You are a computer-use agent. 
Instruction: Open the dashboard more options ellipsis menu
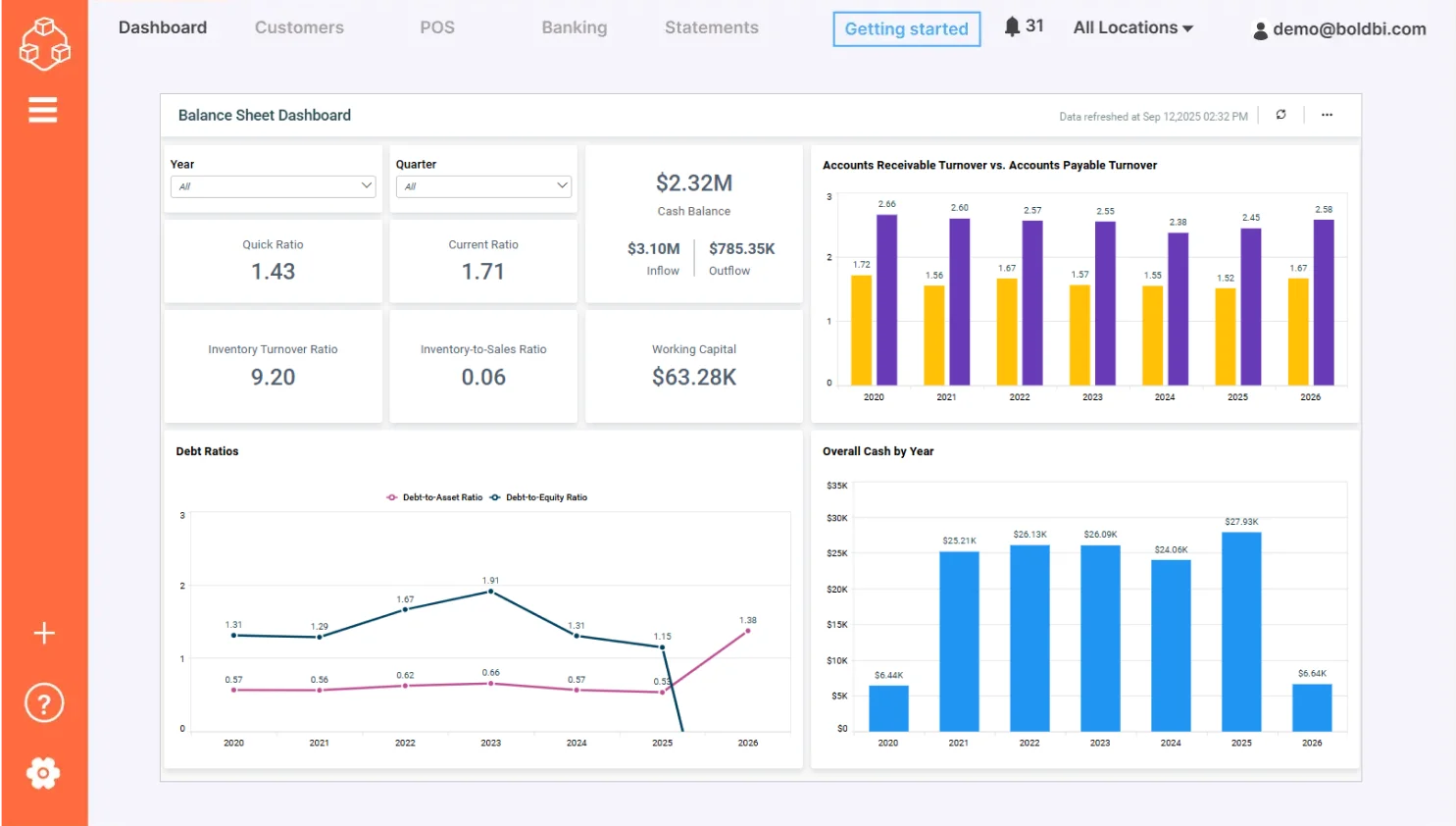(1326, 115)
